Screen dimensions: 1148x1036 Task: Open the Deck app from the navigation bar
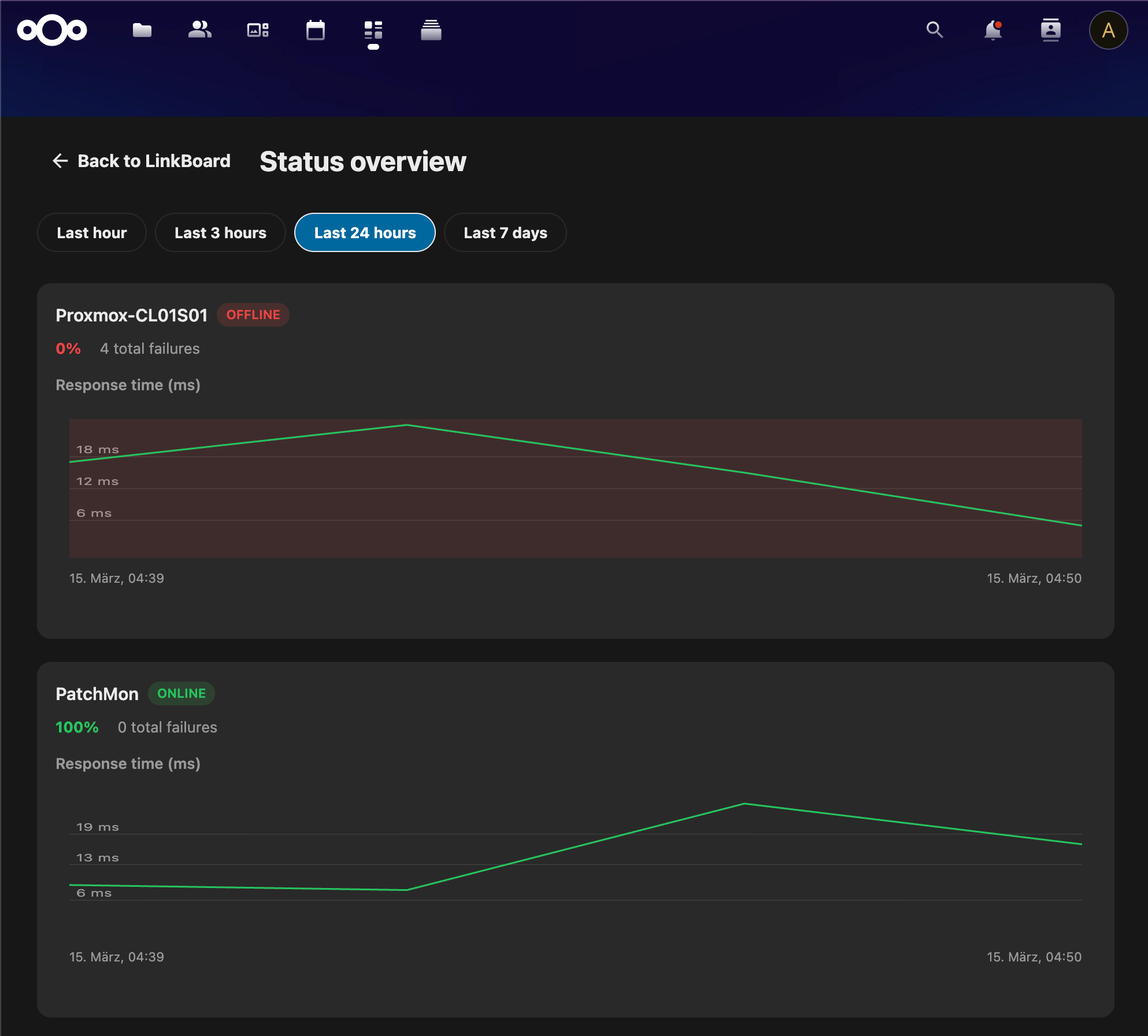click(x=431, y=30)
